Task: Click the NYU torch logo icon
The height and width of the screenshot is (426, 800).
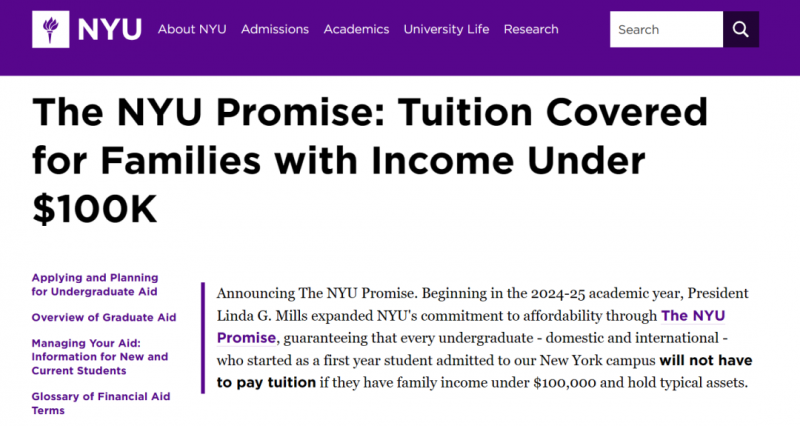Action: [51, 30]
